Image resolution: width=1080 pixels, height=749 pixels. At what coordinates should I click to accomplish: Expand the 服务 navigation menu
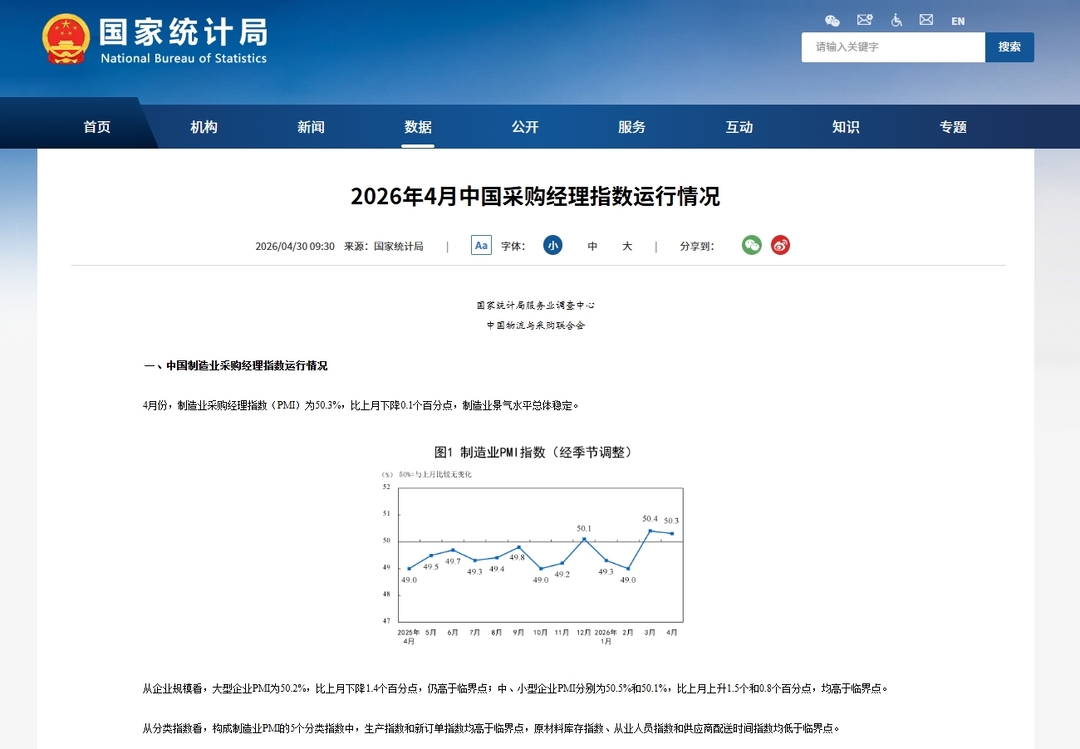(x=632, y=127)
